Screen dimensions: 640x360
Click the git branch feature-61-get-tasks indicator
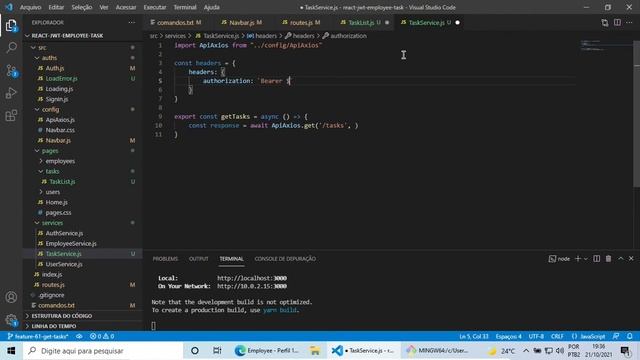(38, 336)
